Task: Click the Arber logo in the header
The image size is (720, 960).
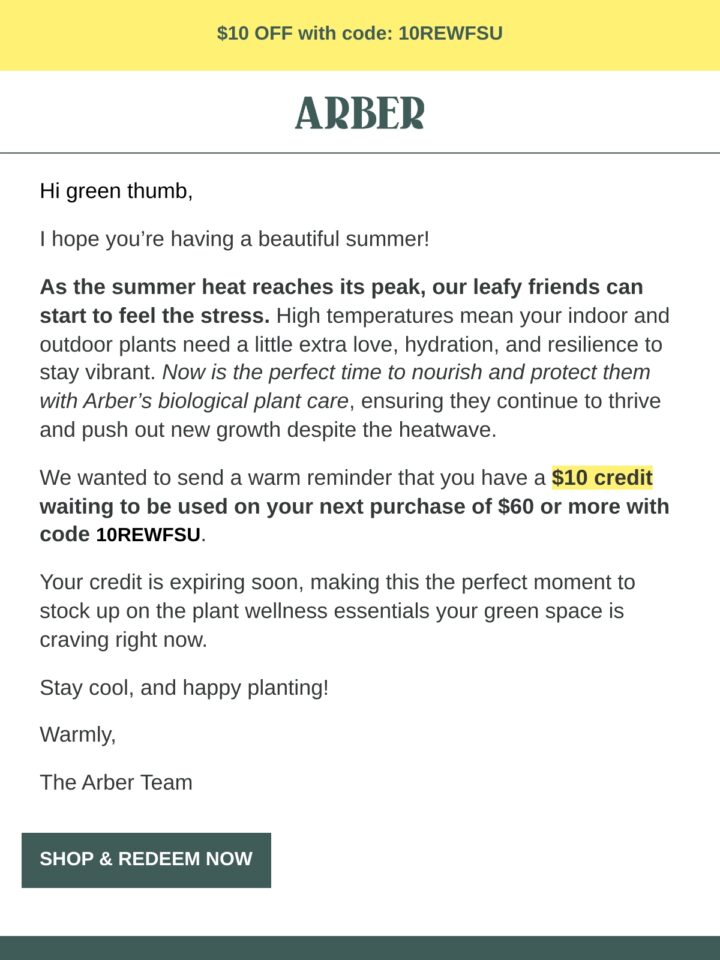Action: 359,113
